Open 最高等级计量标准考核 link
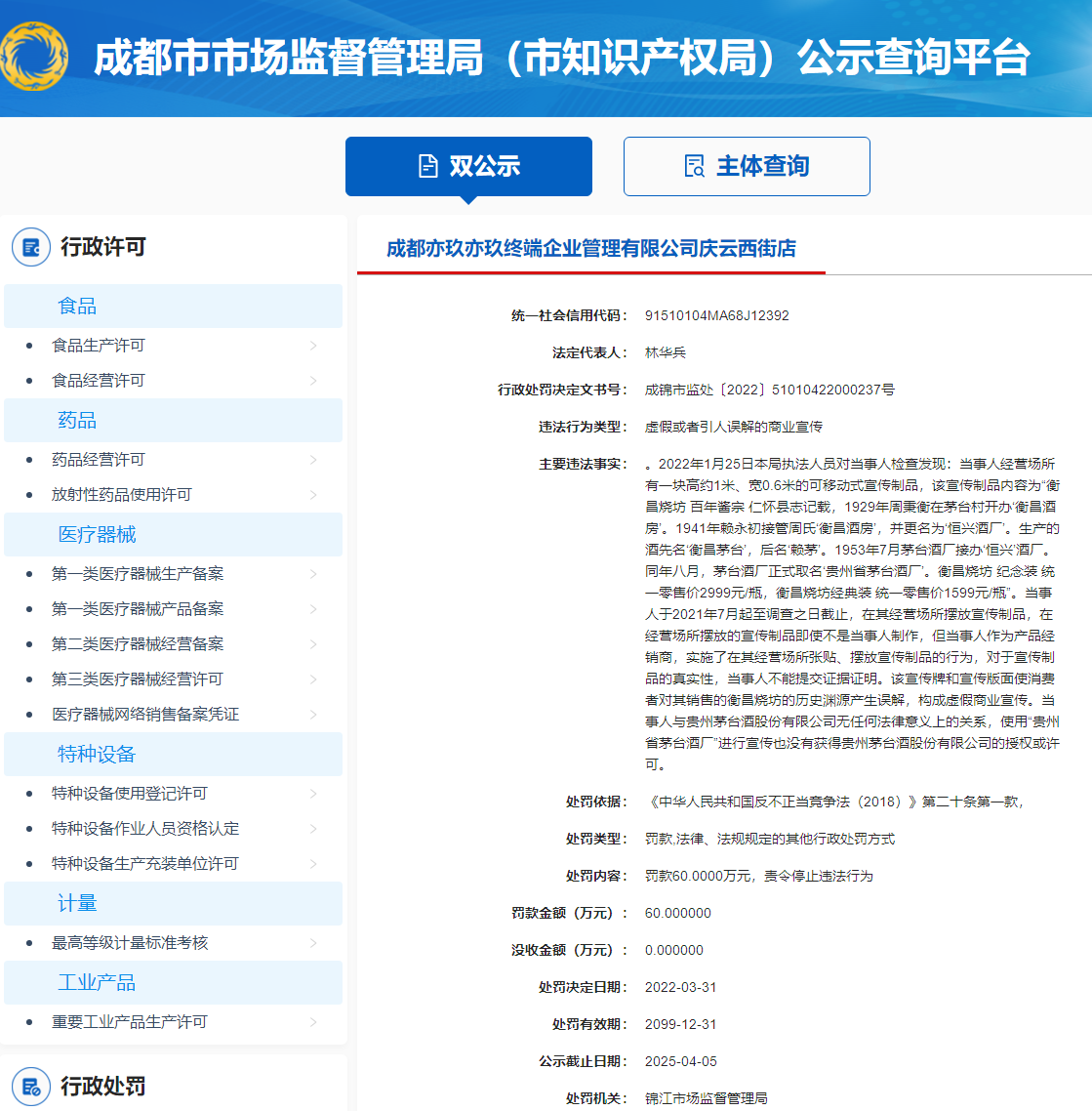The width and height of the screenshot is (1092, 1111). pyautogui.click(x=130, y=943)
